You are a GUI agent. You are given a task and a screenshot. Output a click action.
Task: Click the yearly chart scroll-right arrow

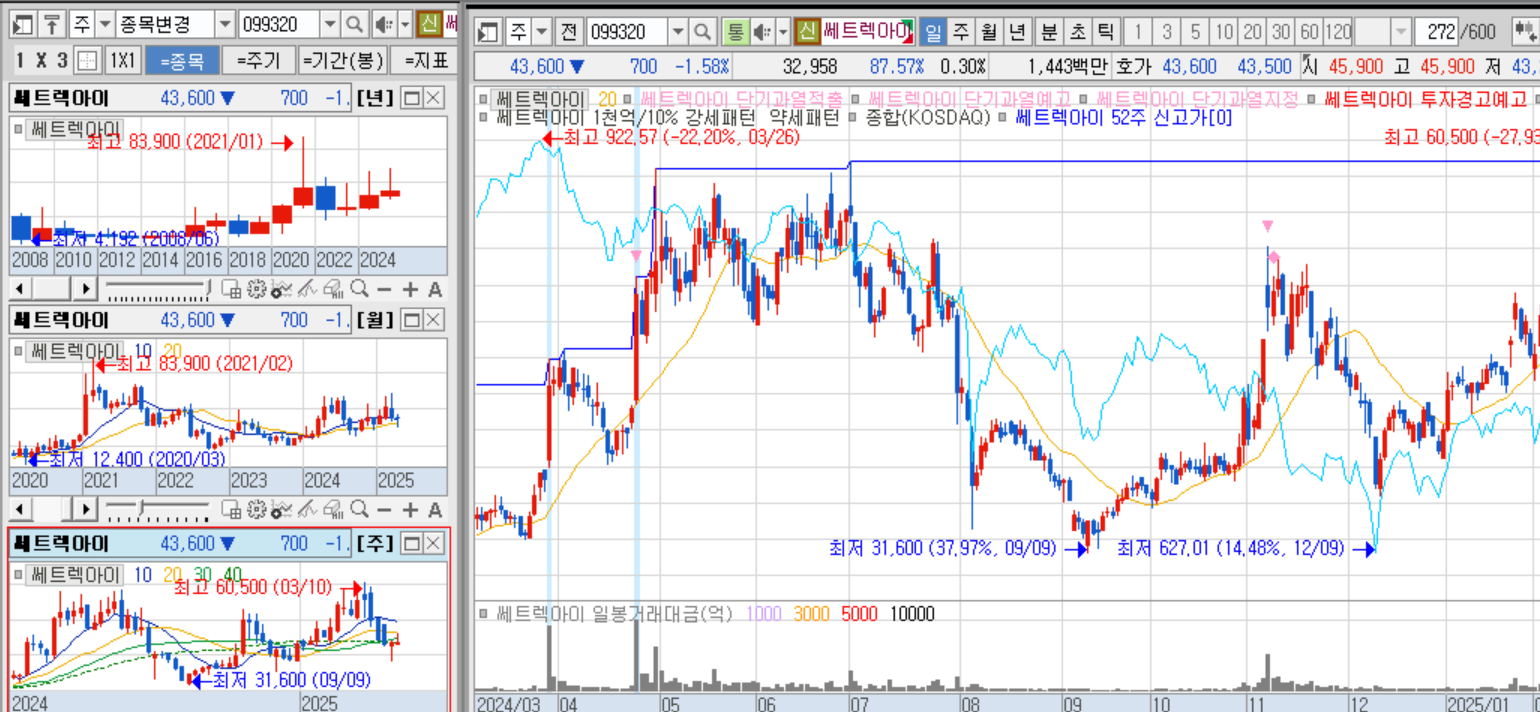tap(85, 289)
